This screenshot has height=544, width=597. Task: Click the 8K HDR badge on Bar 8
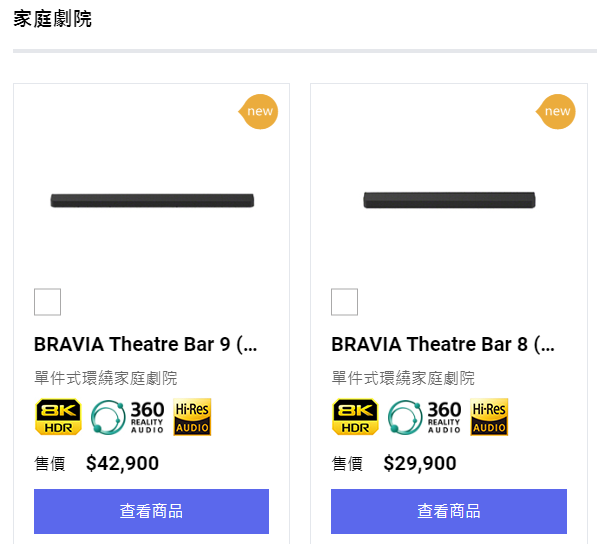point(355,416)
